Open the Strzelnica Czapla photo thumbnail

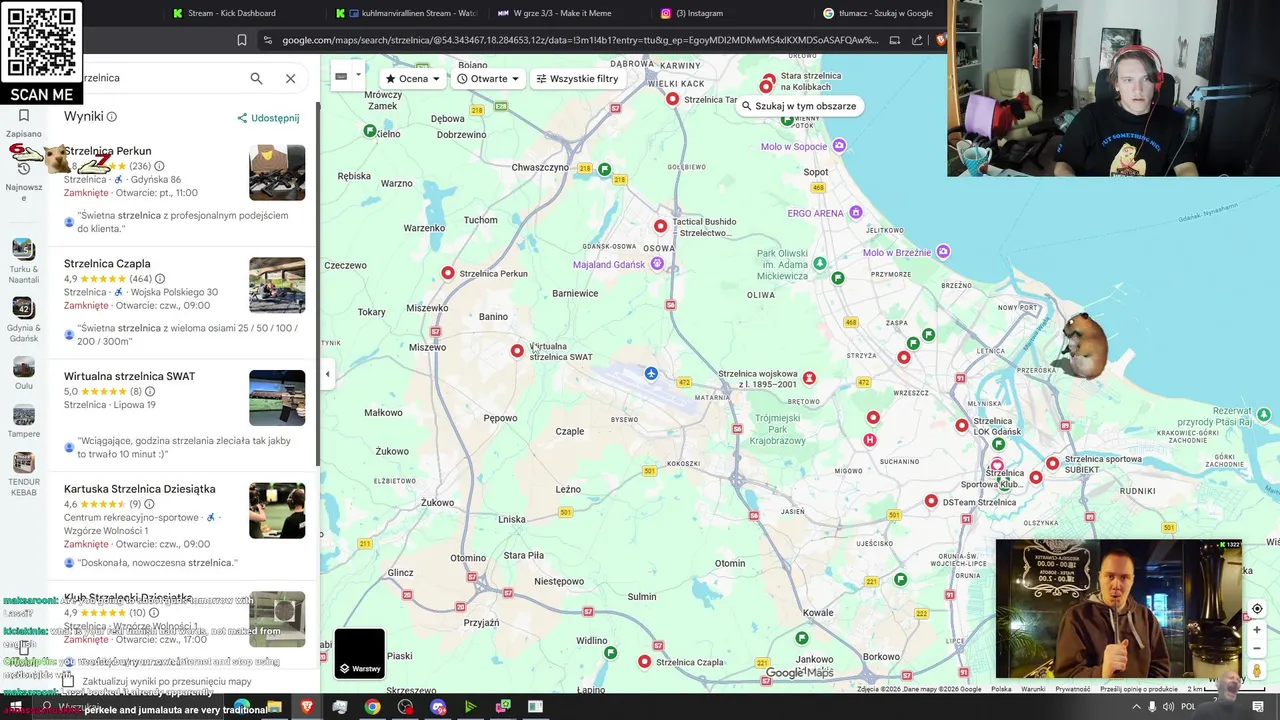pos(277,285)
